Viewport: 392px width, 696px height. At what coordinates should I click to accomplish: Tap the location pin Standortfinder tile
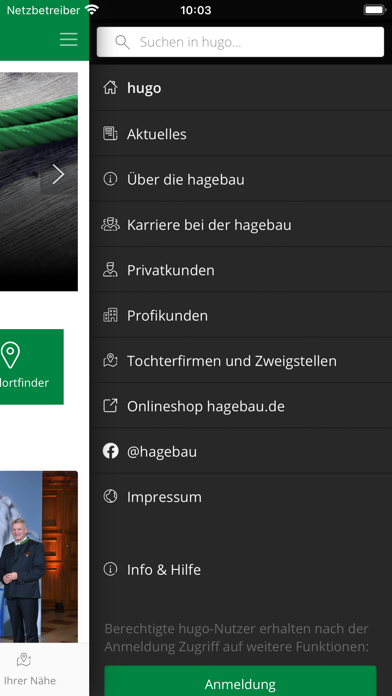(31, 367)
